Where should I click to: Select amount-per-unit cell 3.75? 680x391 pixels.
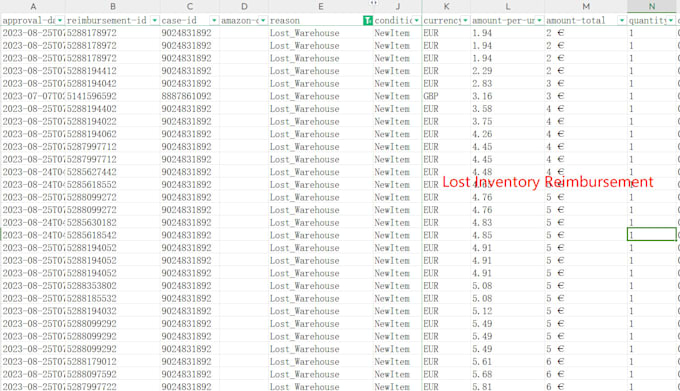click(507, 121)
